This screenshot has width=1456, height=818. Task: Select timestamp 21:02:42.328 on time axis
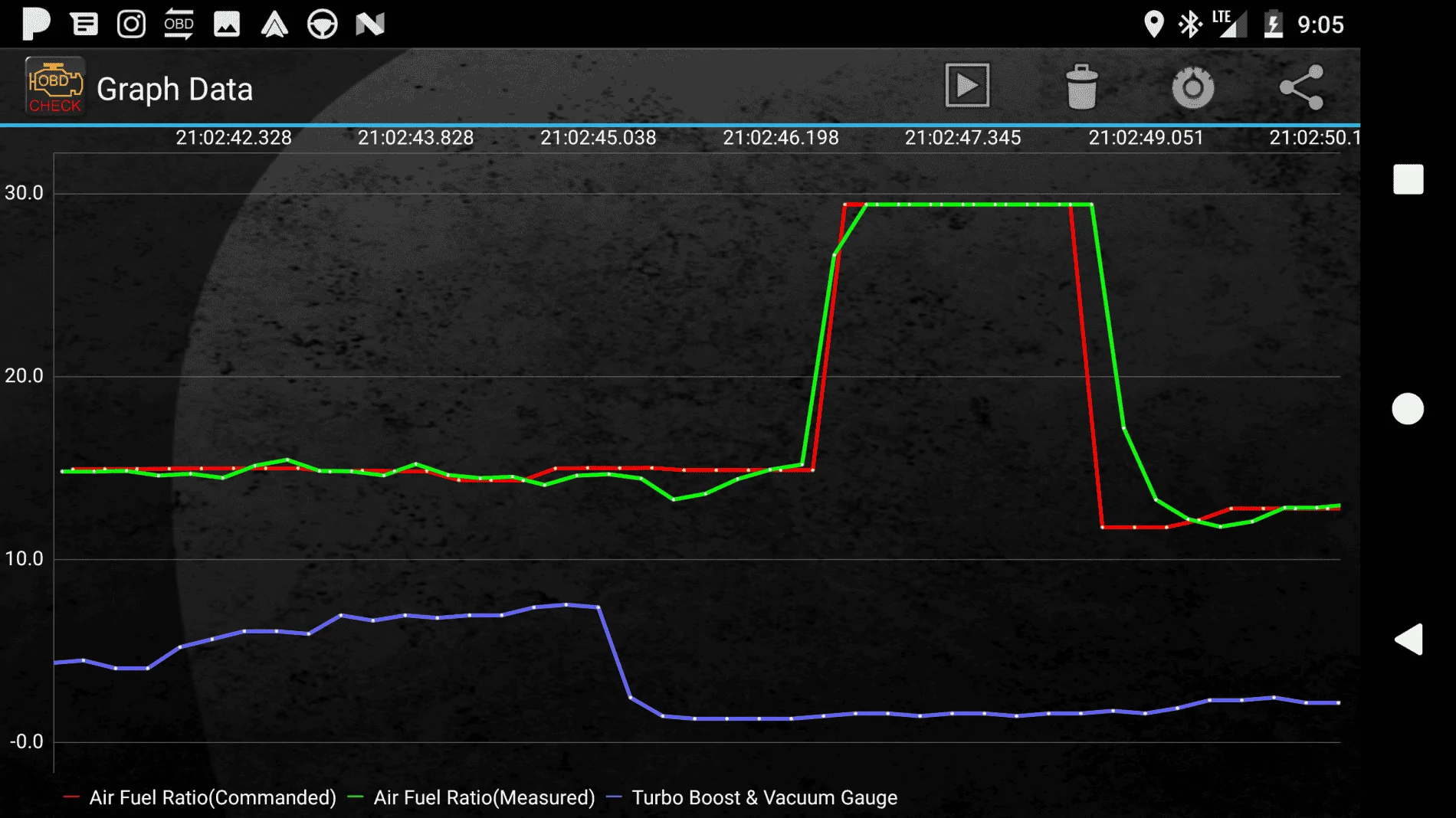pyautogui.click(x=234, y=138)
